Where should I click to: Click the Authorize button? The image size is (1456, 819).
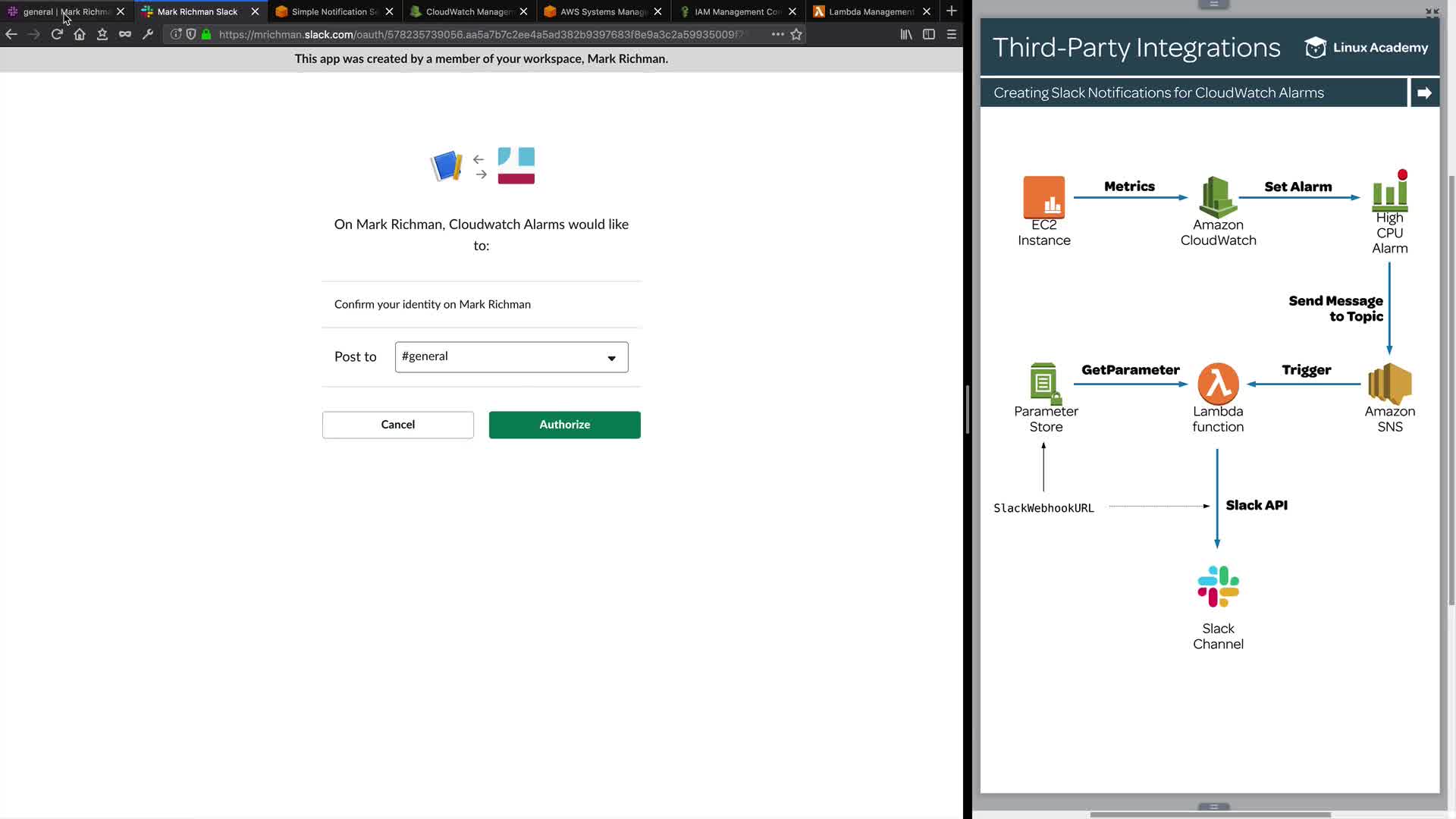[564, 425]
